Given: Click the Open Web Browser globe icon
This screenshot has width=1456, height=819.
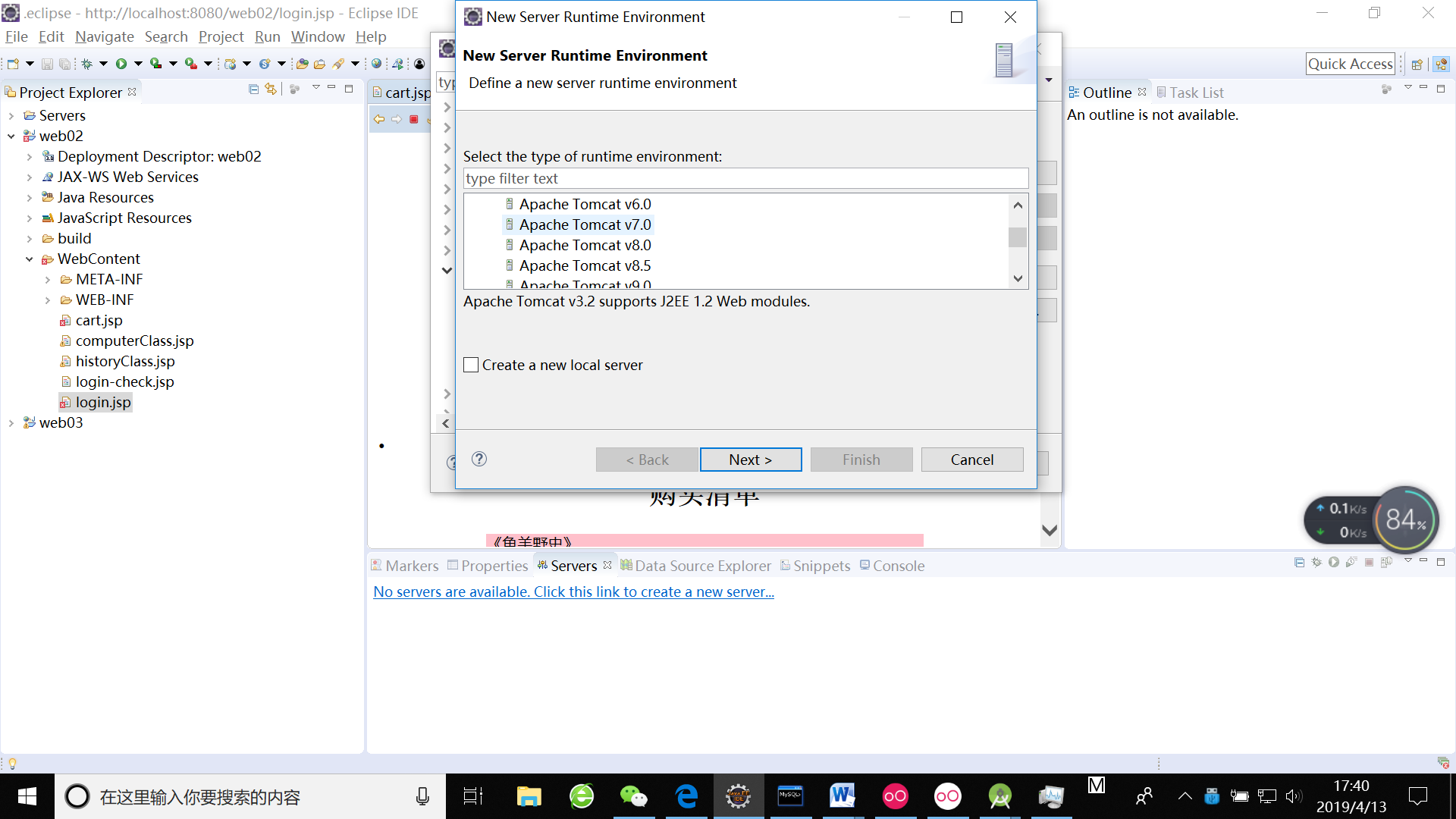Looking at the screenshot, I should [x=376, y=64].
